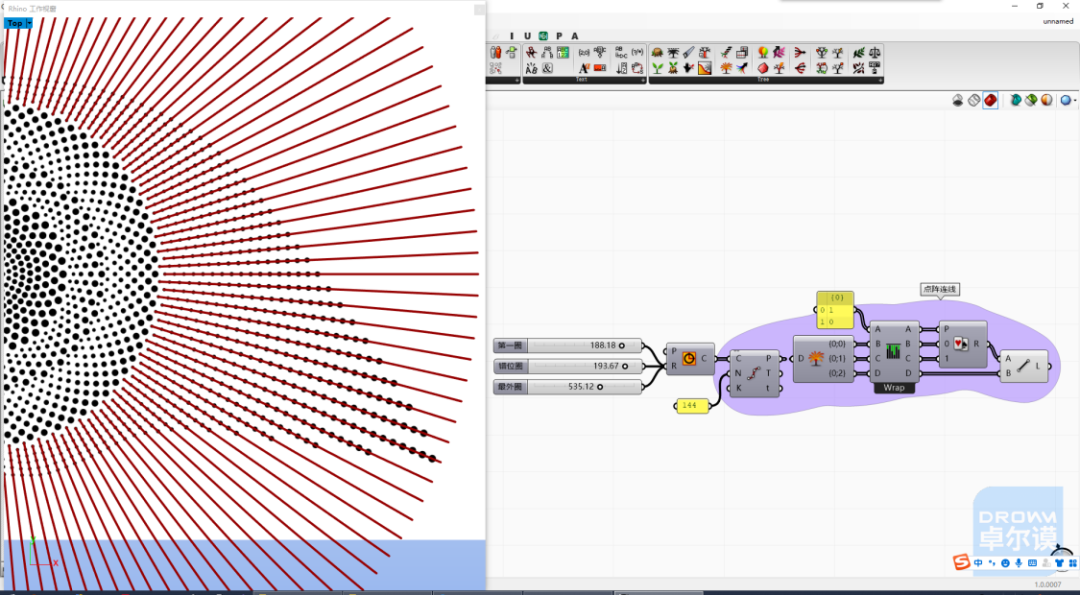Viewport: 1080px width, 595px height.
Task: Choose the balloons icon in Tree panel
Action: [763, 52]
